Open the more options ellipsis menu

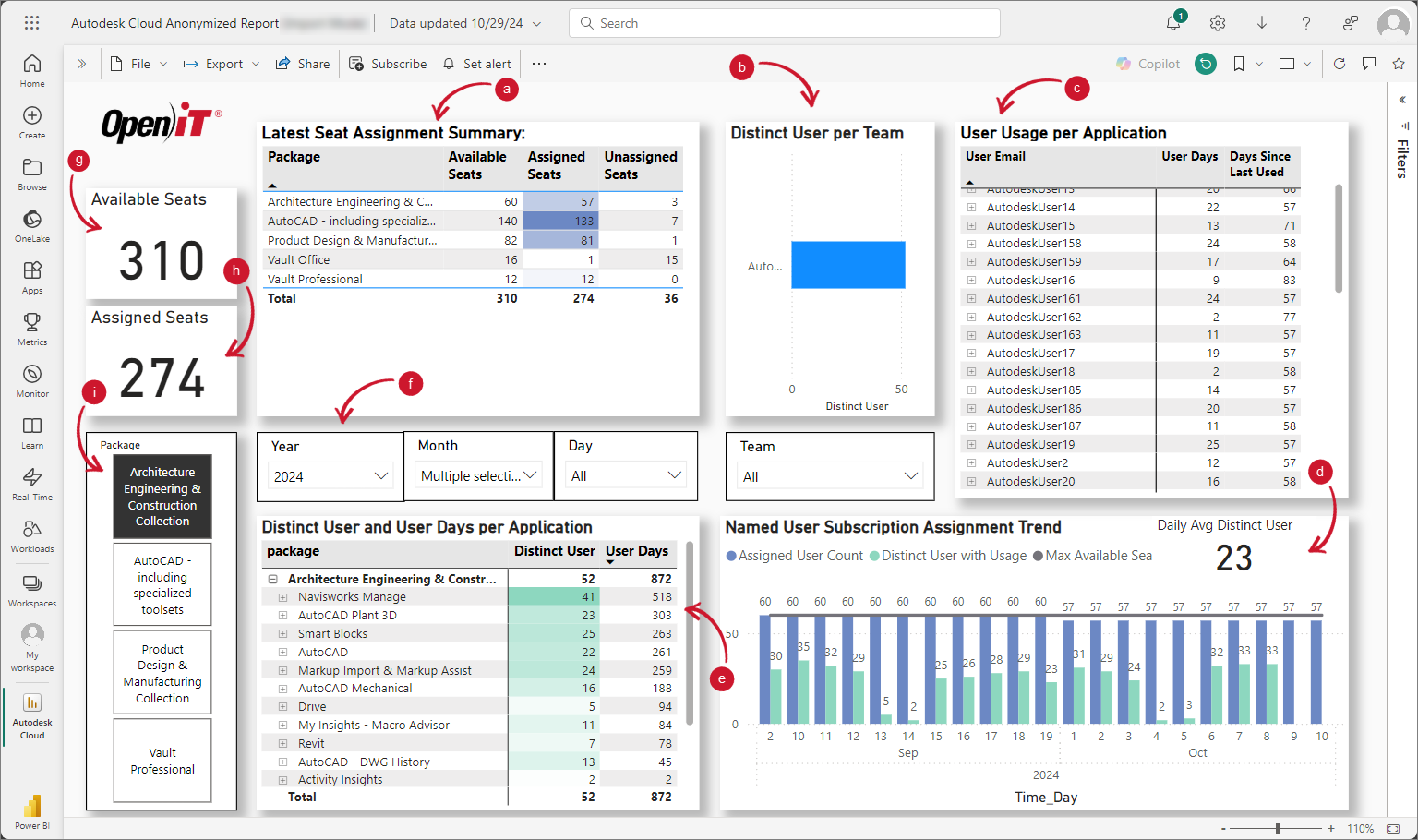[539, 64]
